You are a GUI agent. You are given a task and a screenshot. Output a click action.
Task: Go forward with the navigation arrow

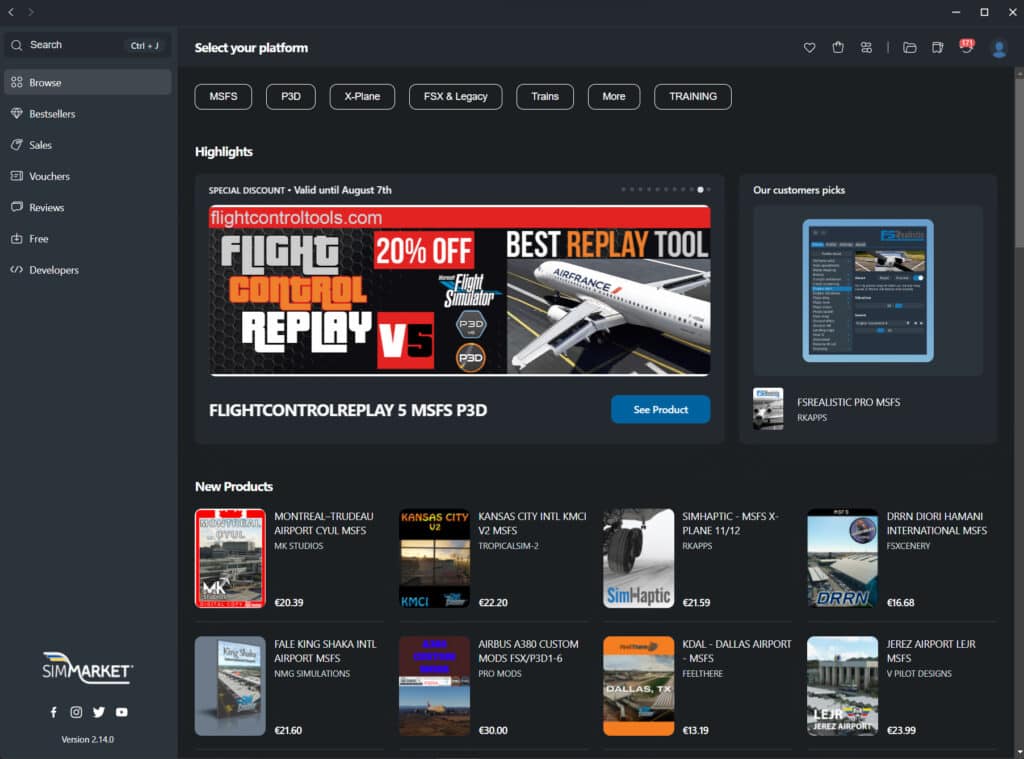(x=31, y=12)
